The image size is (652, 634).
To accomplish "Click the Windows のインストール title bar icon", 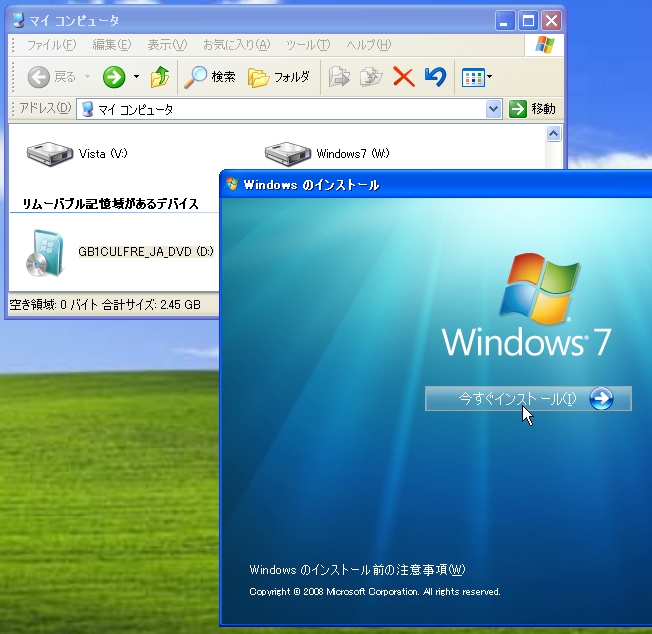I will click(232, 184).
